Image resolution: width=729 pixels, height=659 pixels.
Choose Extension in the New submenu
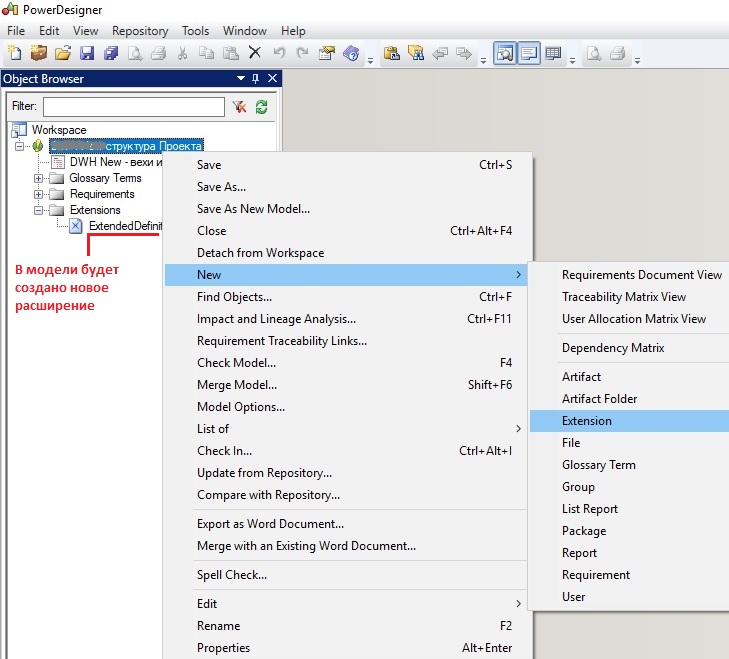coord(630,421)
